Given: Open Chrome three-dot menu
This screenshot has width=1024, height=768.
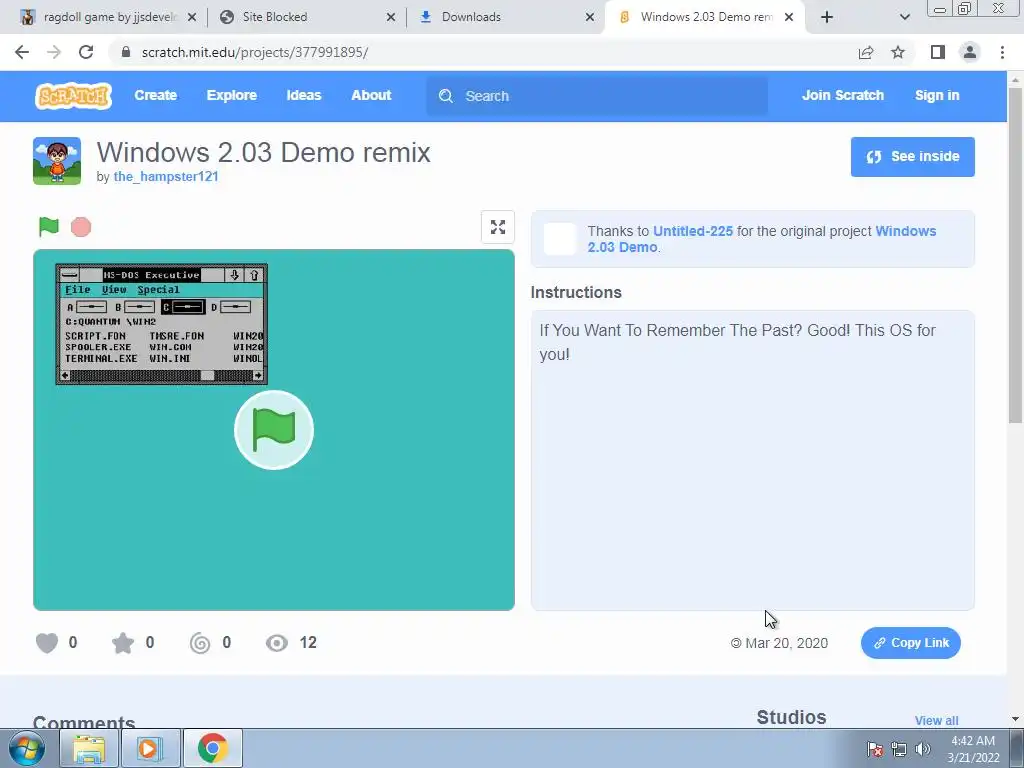Looking at the screenshot, I should point(1002,52).
